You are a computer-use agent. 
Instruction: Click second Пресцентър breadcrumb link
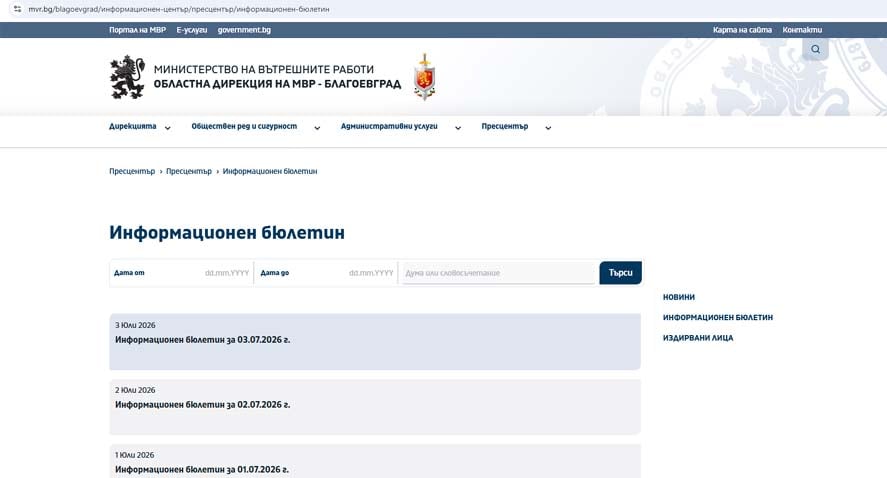189,171
